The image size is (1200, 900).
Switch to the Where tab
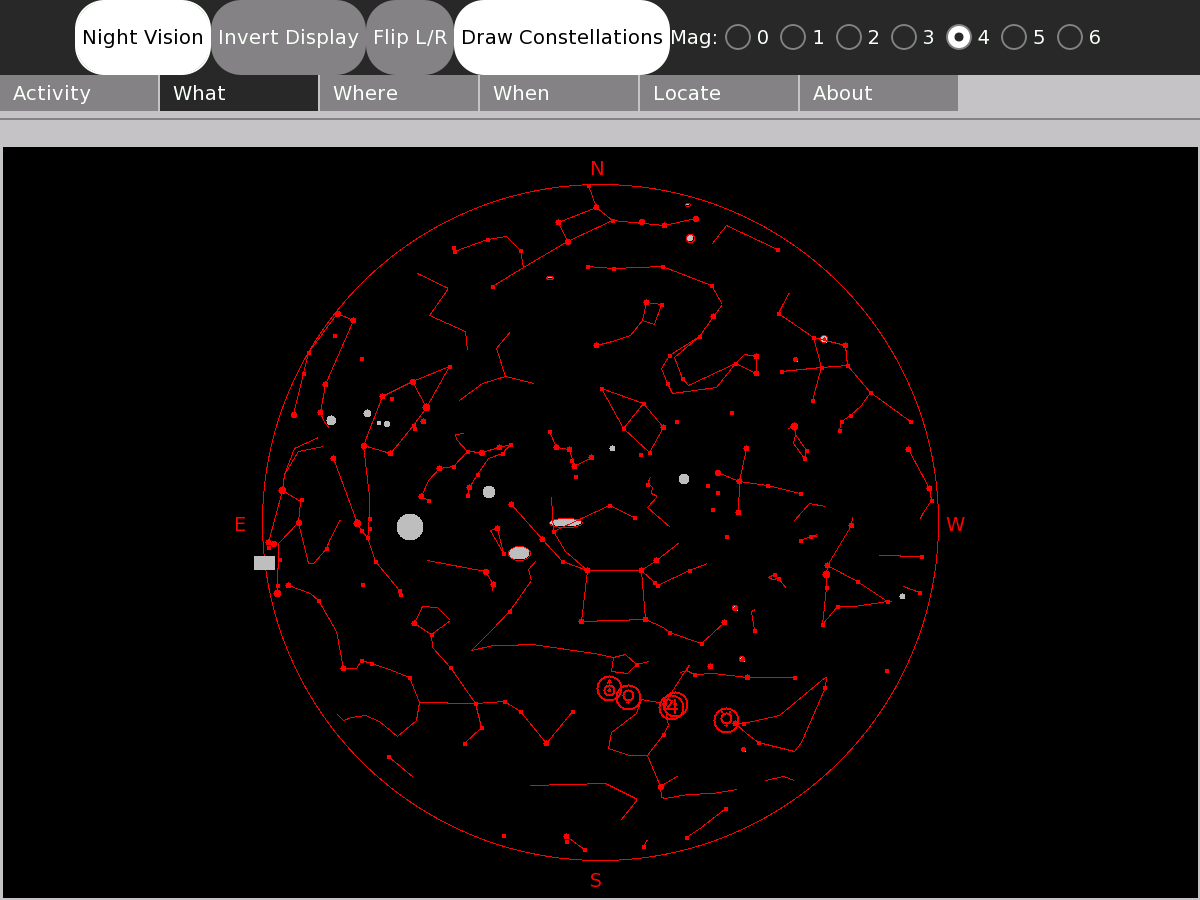(x=399, y=93)
